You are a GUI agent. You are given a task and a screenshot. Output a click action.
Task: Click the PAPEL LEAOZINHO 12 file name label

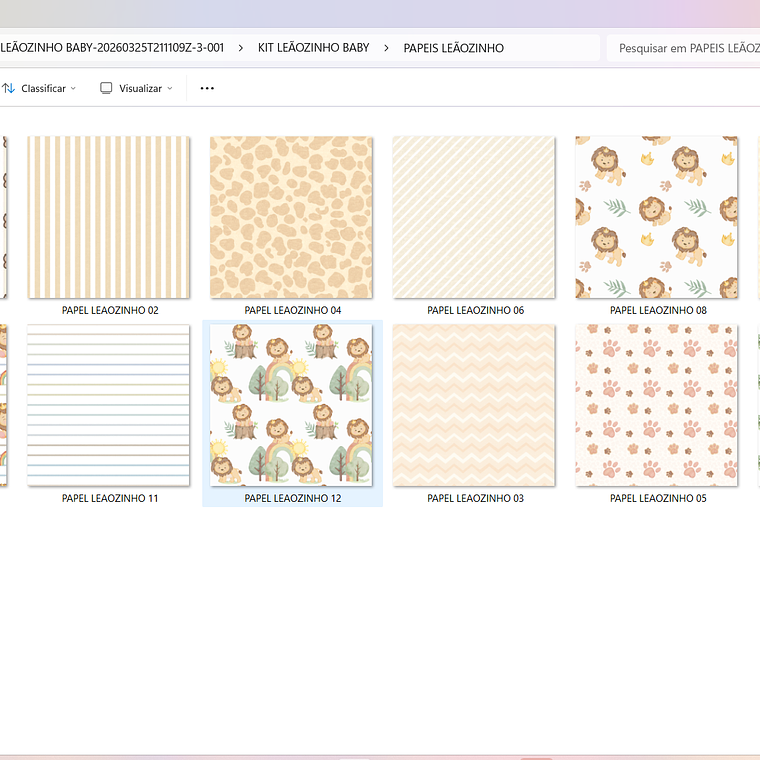tap(292, 498)
